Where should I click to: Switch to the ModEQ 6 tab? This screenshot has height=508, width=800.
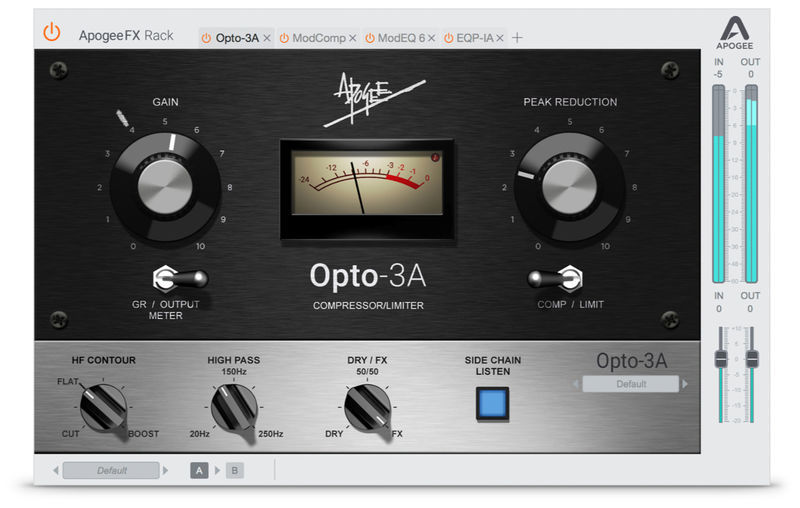(x=401, y=38)
